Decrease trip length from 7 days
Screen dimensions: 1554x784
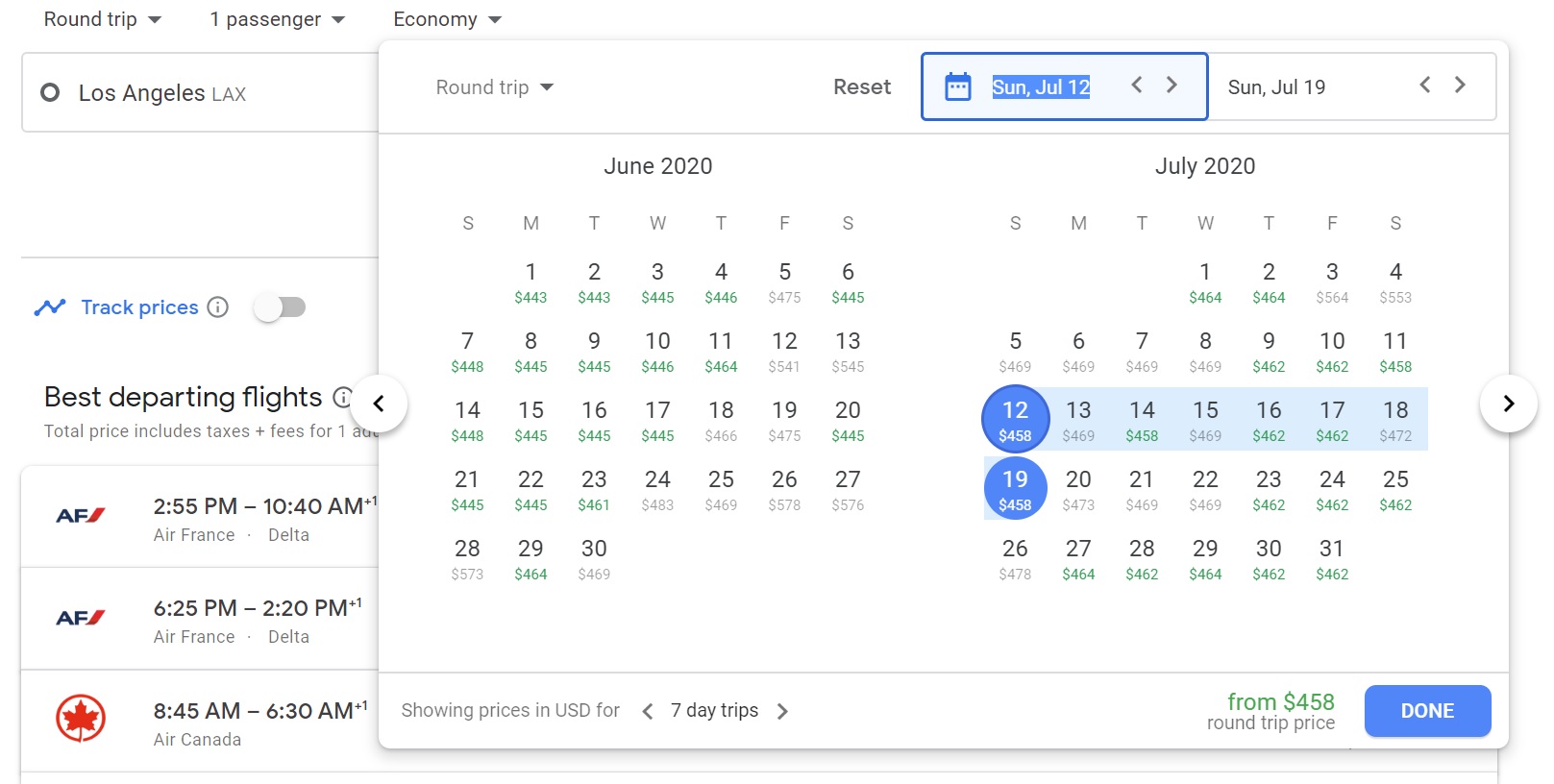[648, 711]
